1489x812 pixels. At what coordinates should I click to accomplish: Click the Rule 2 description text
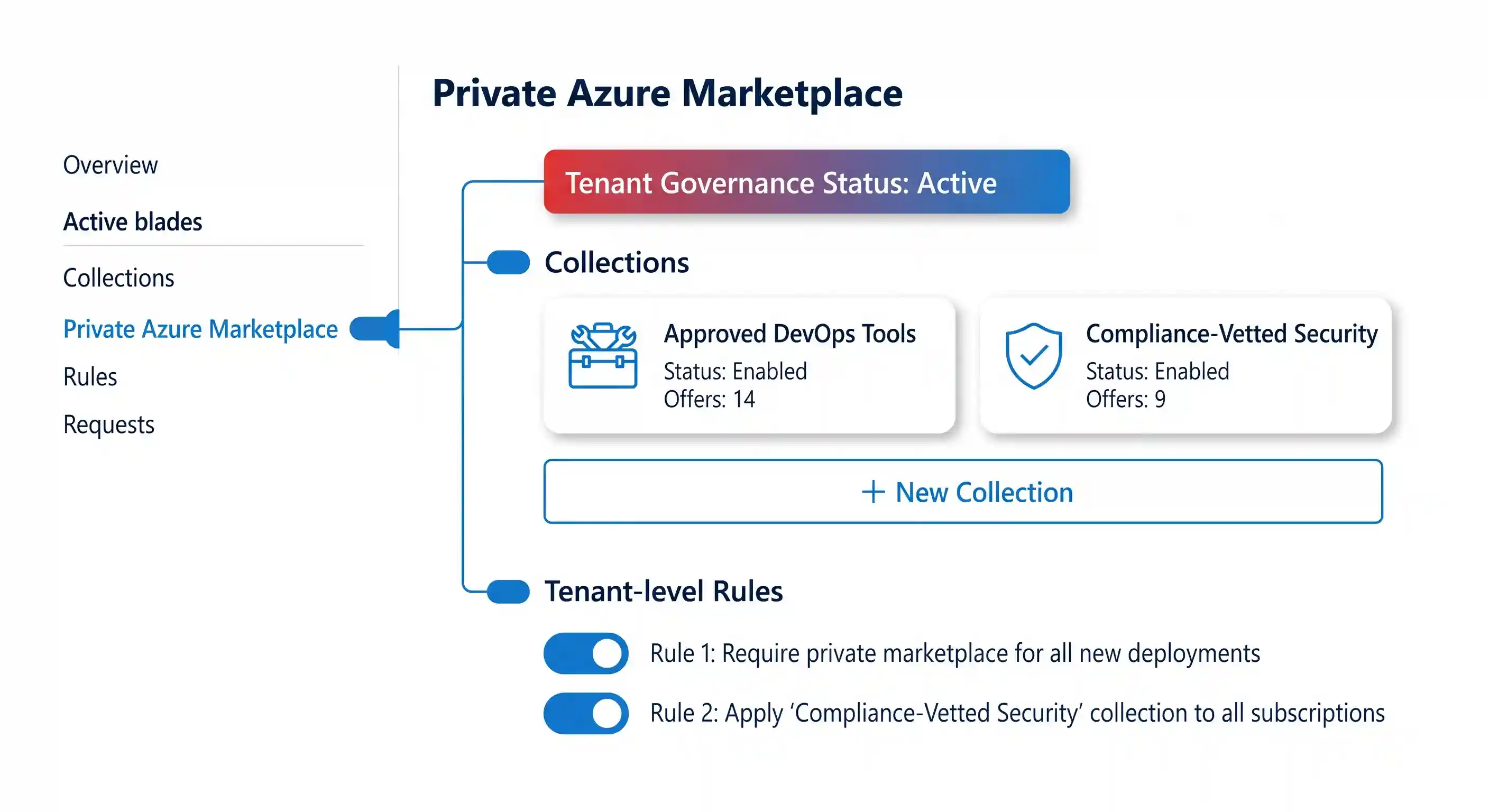pyautogui.click(x=1017, y=713)
